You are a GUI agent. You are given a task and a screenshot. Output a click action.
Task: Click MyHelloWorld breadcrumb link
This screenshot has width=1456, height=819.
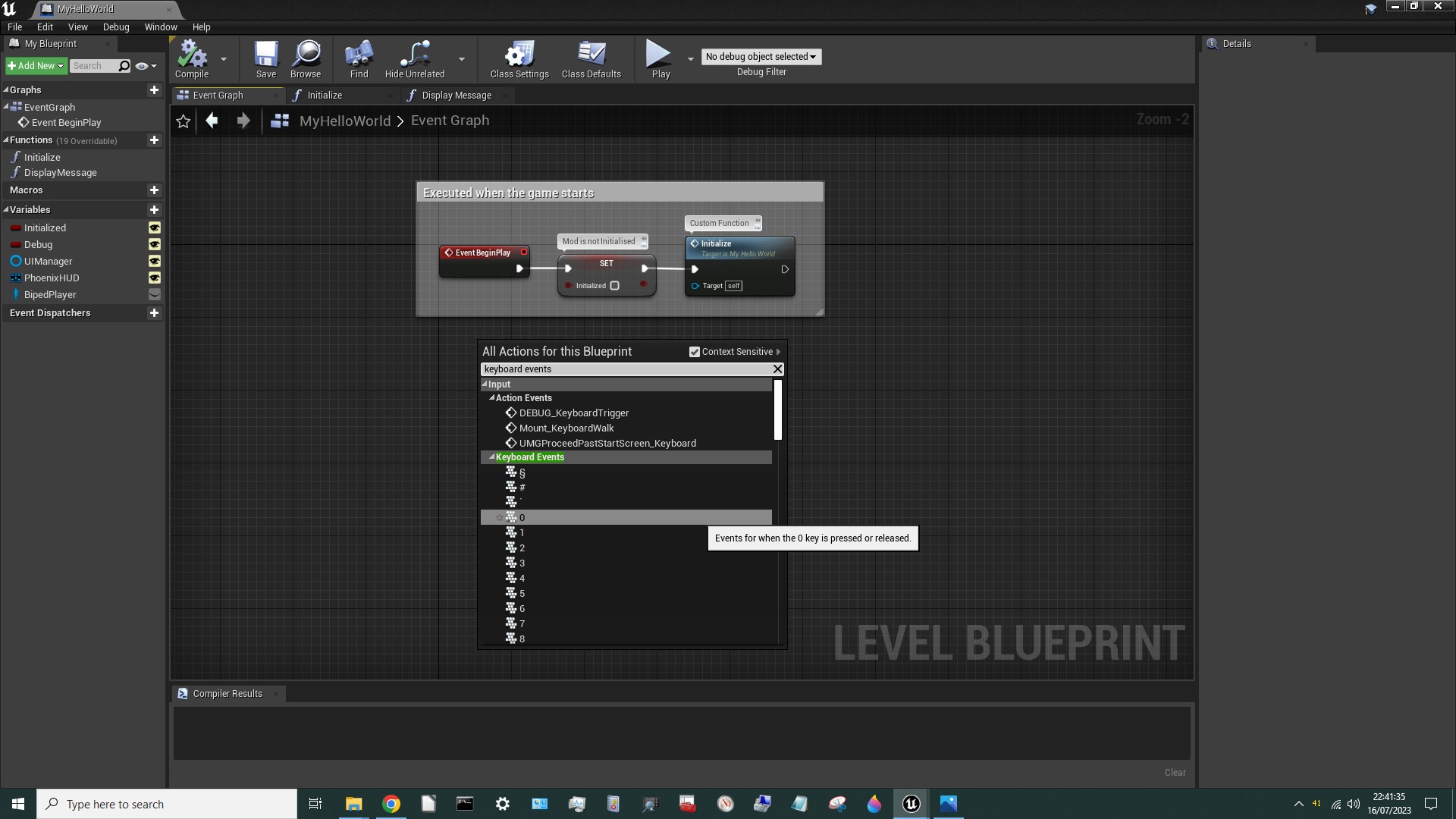(x=345, y=121)
